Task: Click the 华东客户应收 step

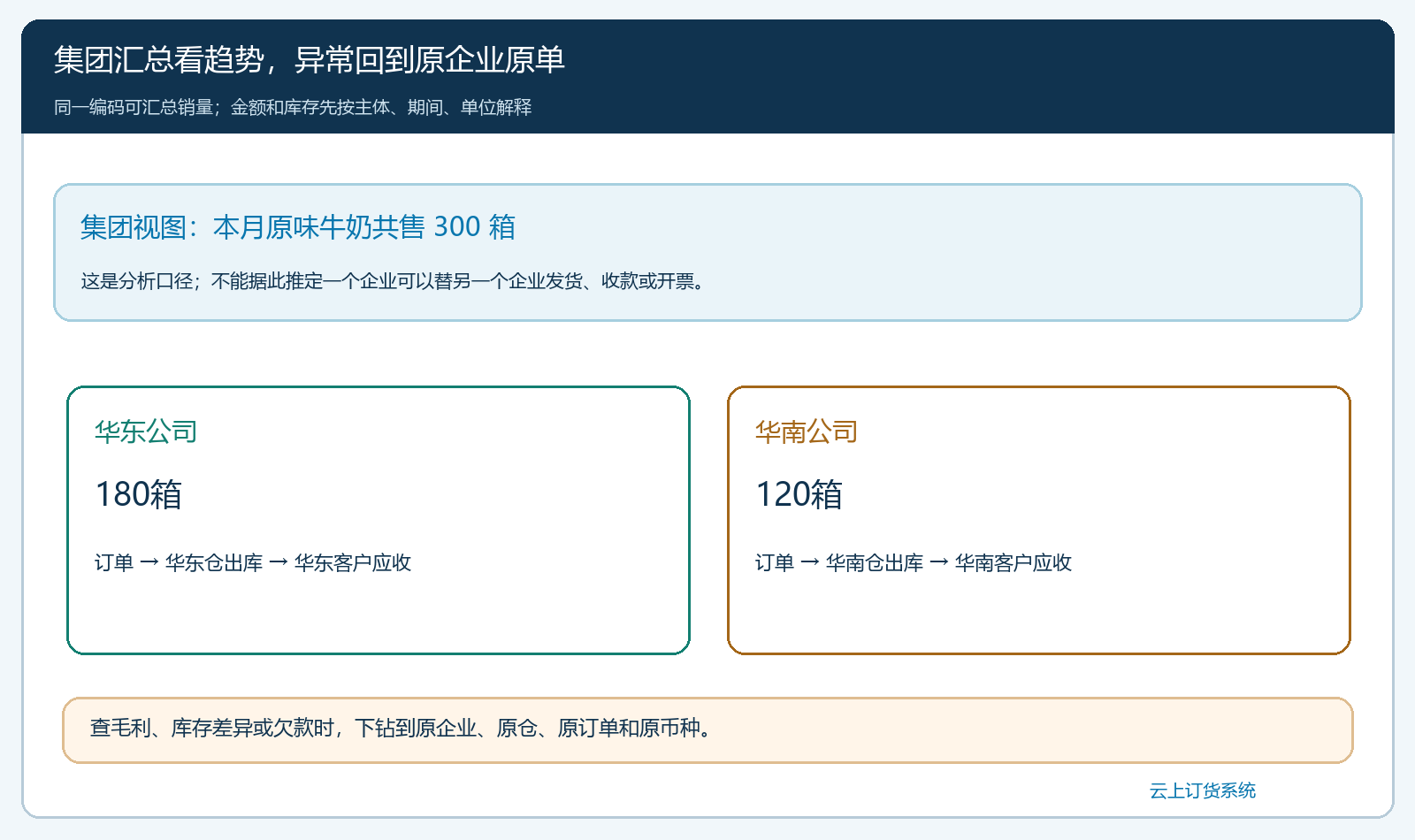Action: click(353, 562)
